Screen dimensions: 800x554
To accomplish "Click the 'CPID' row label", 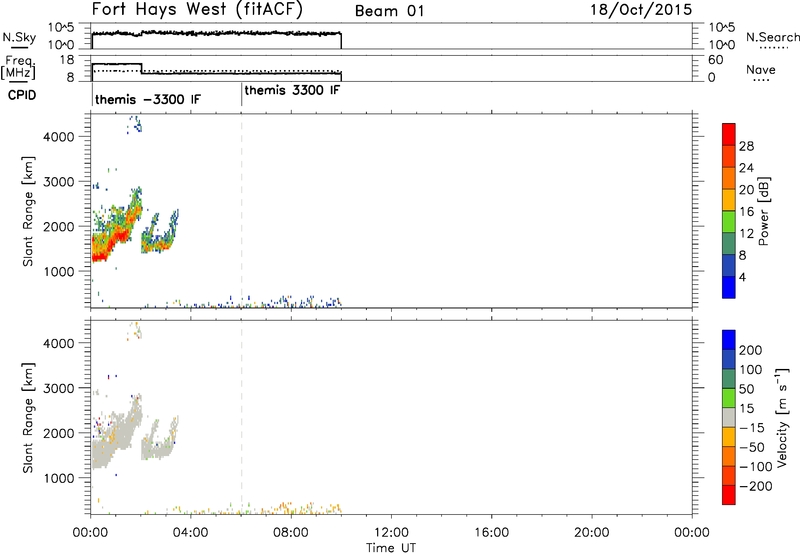I will pyautogui.click(x=22, y=95).
